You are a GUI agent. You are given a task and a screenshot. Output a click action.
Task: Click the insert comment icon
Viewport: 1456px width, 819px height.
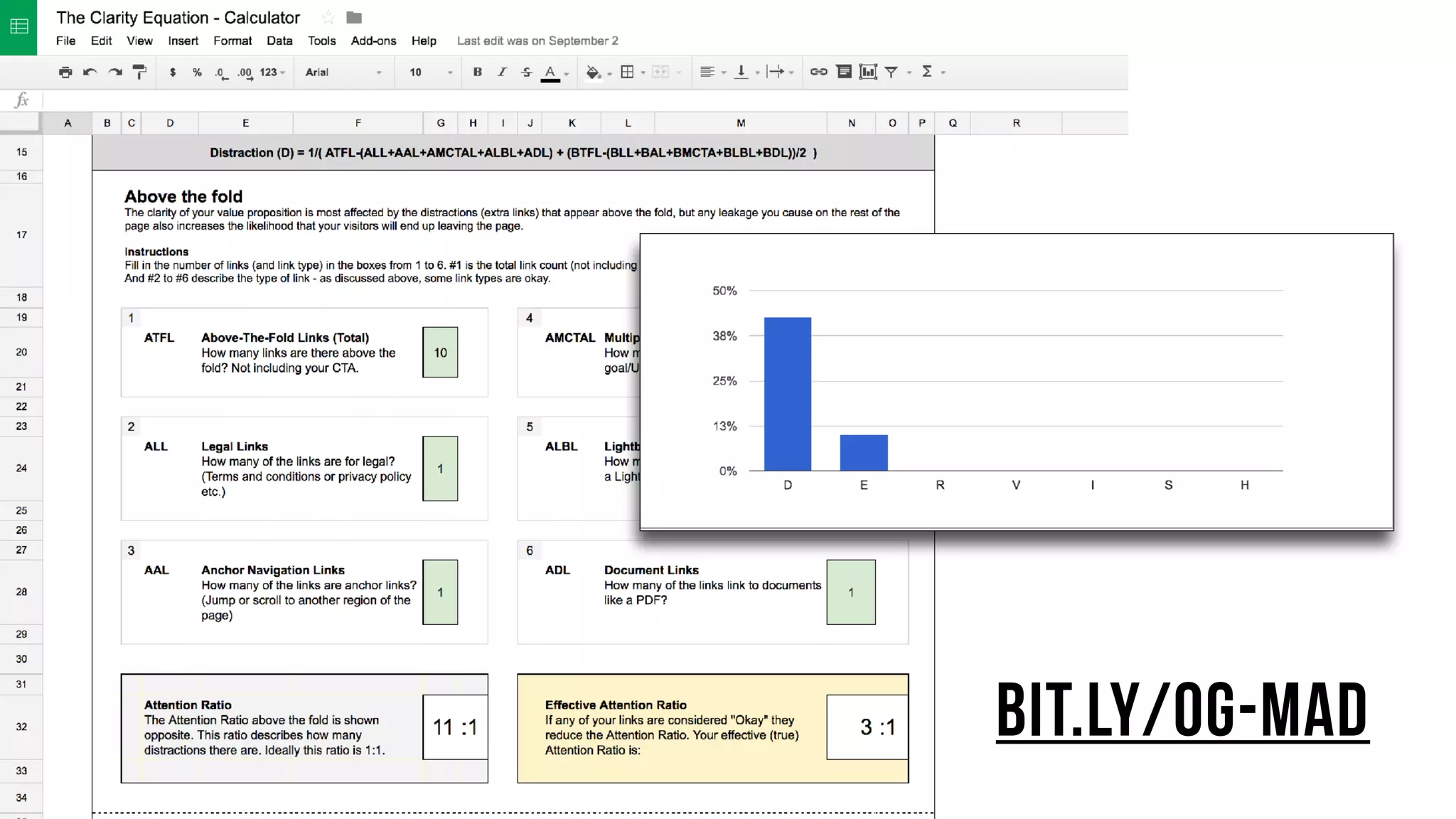tap(844, 72)
